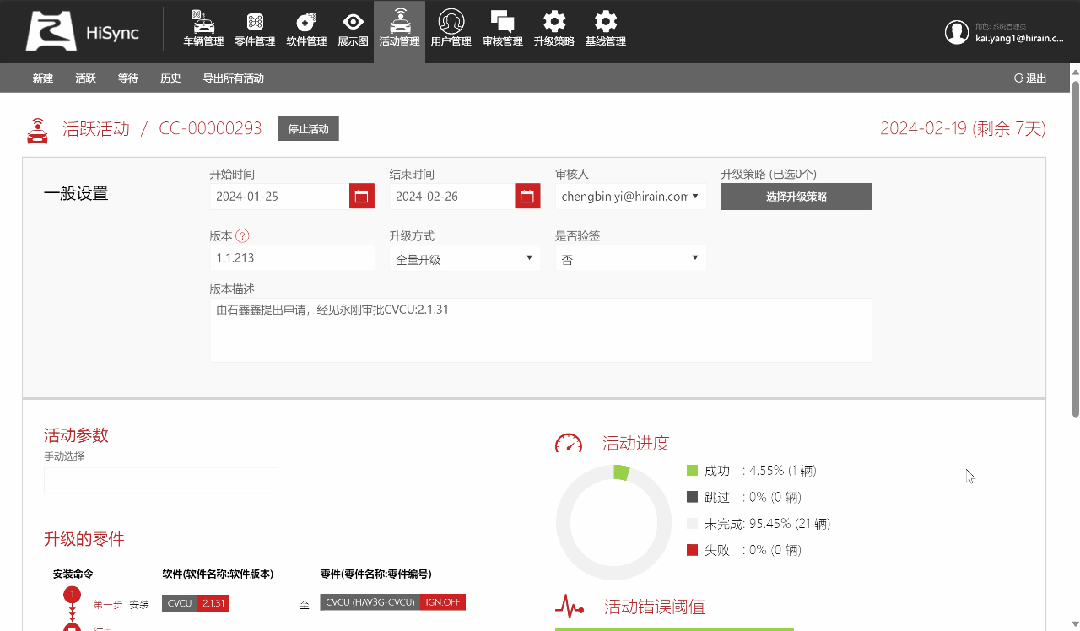1080x631 pixels.
Task: Open 软件管理 software management icon
Action: tap(307, 29)
